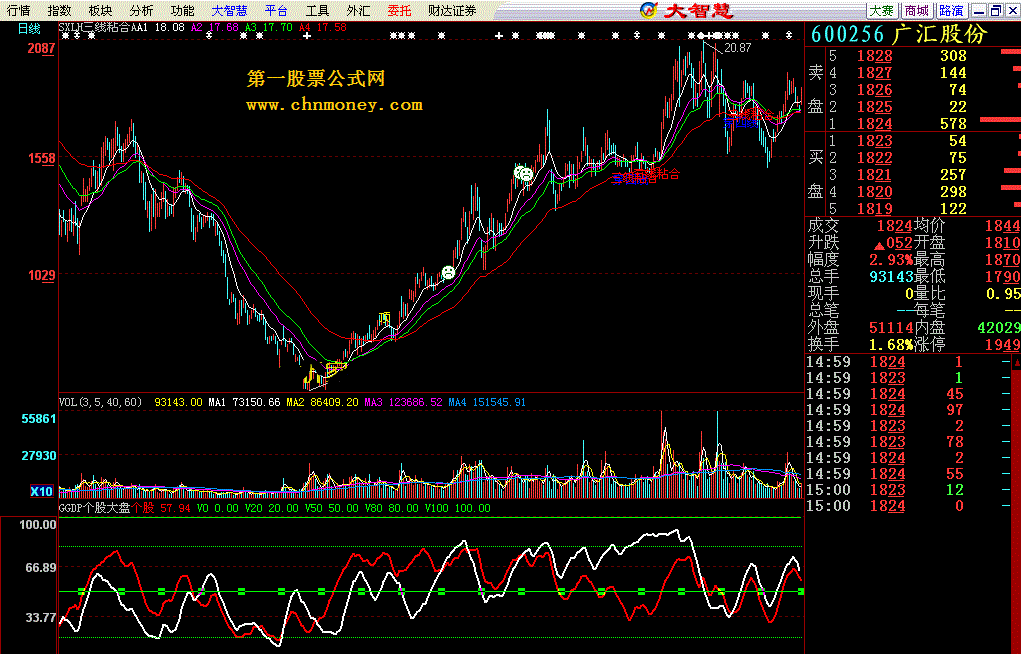Click the SXLH三线粘合 indicator name
The width and height of the screenshot is (1021, 654).
coord(94,27)
